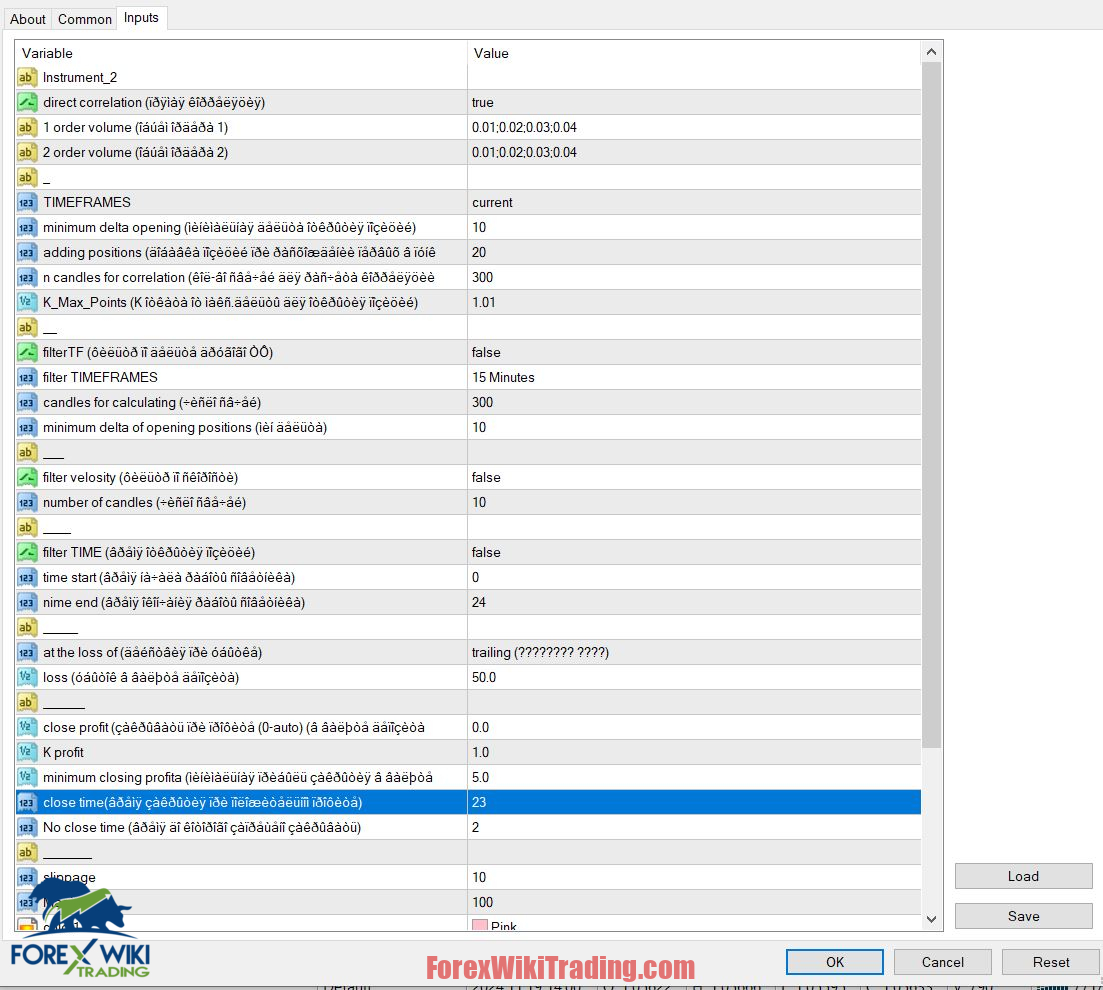Image resolution: width=1103 pixels, height=990 pixels.
Task: Click the Load button
Action: (x=1023, y=876)
